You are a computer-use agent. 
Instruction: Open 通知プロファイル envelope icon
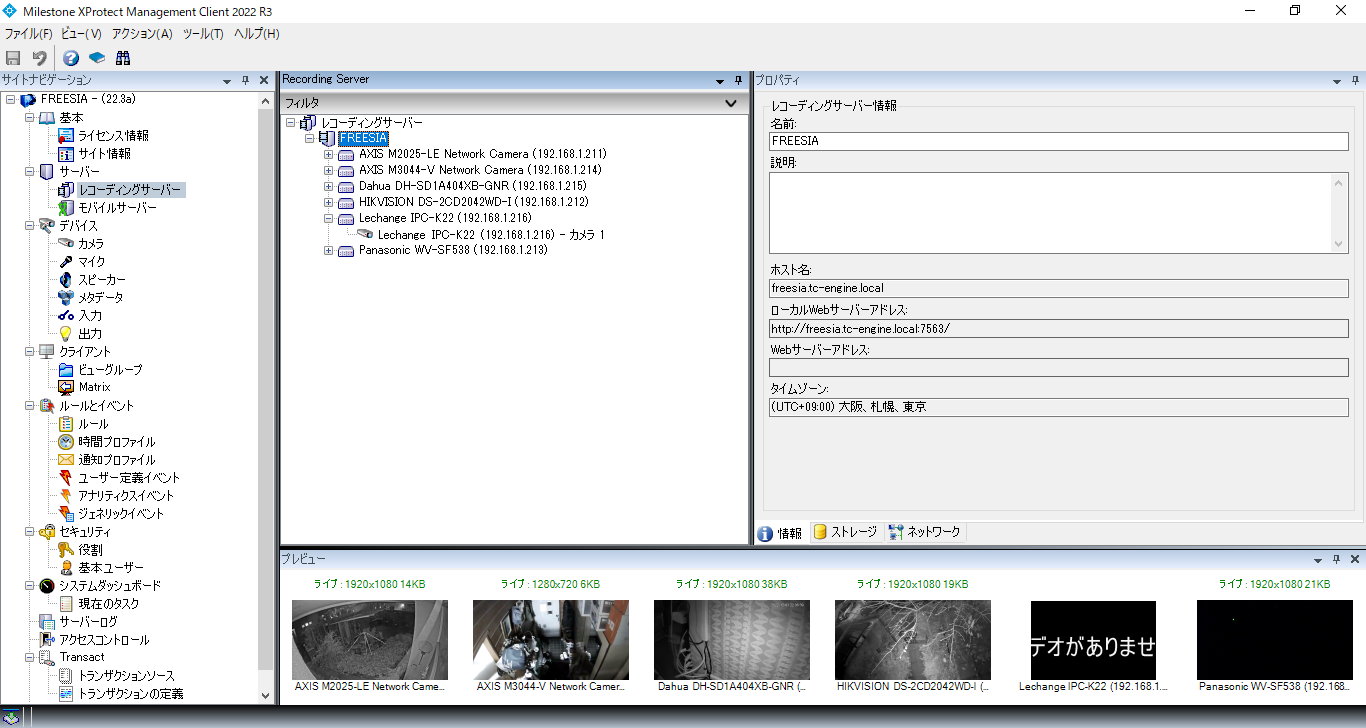coord(66,460)
